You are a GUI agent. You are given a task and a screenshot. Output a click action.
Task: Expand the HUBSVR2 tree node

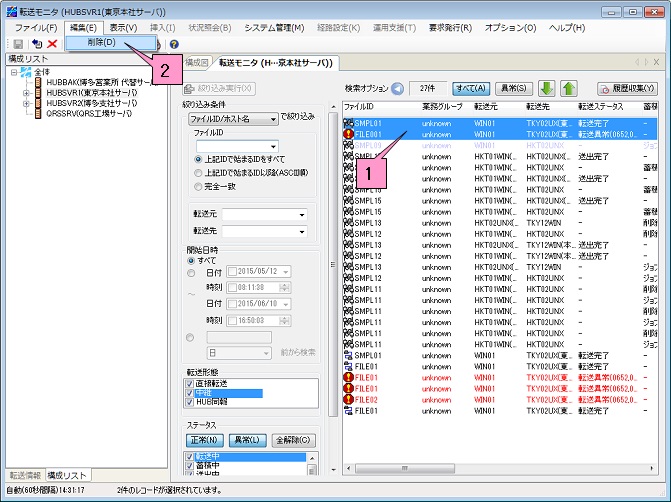(x=26, y=102)
